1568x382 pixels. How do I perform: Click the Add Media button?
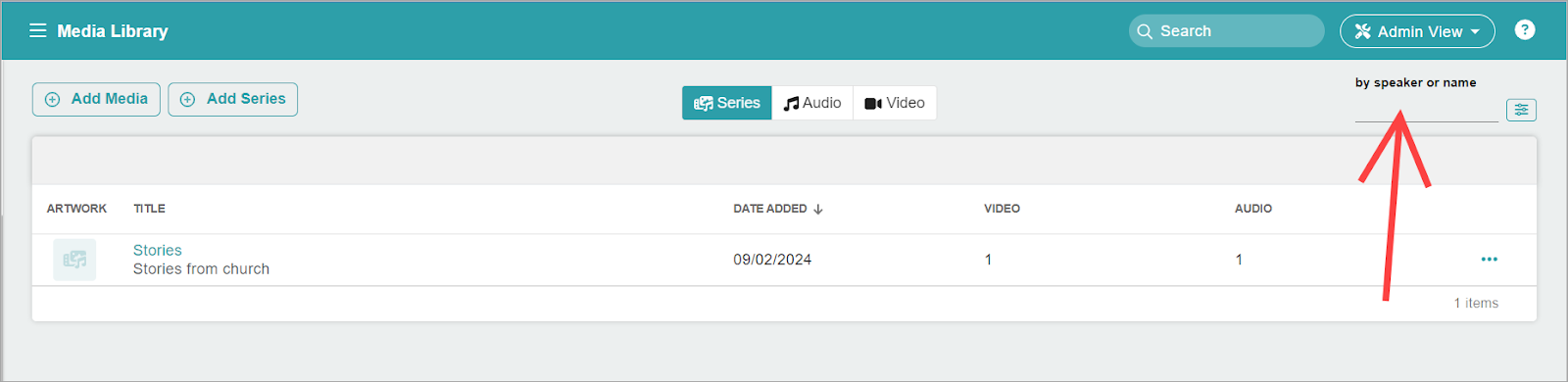(96, 99)
